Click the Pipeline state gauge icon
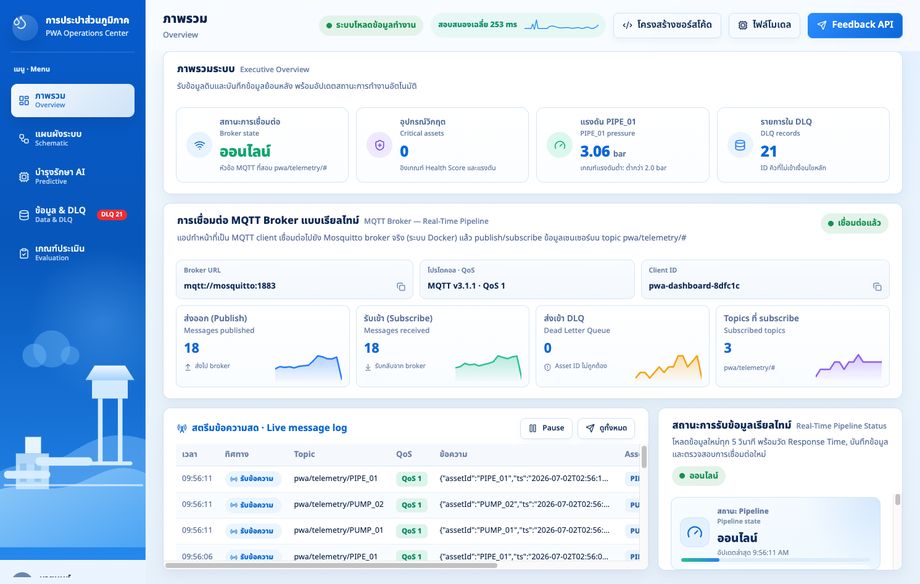Viewport: 920px width, 584px height. pyautogui.click(x=695, y=532)
